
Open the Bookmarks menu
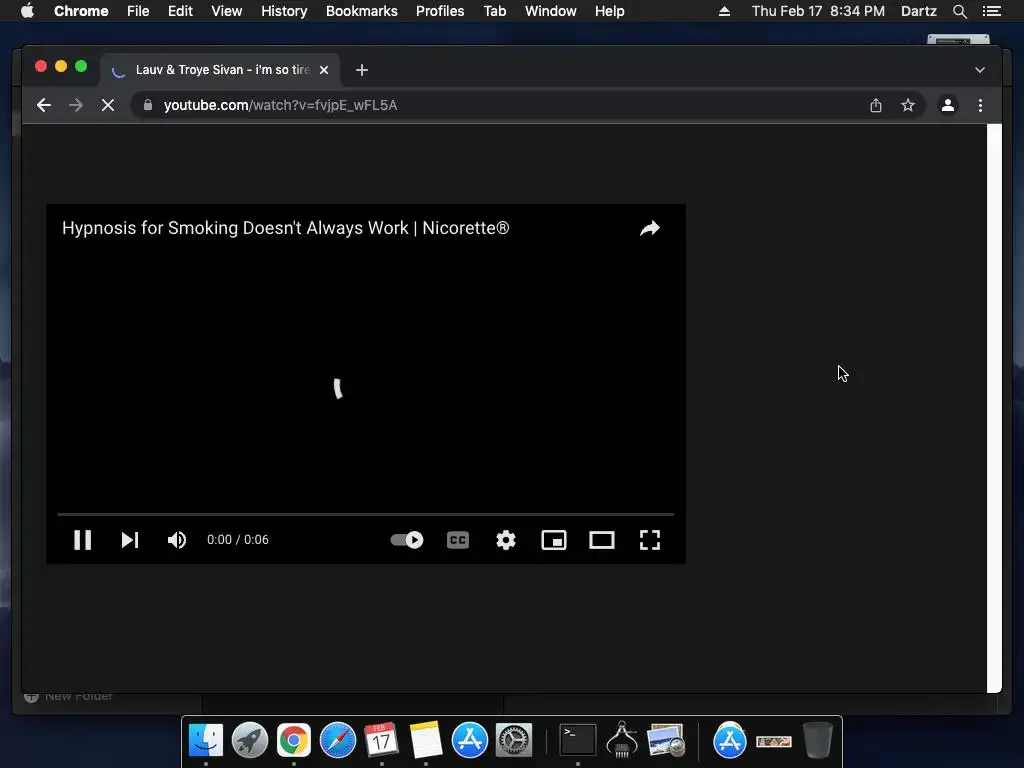(362, 11)
